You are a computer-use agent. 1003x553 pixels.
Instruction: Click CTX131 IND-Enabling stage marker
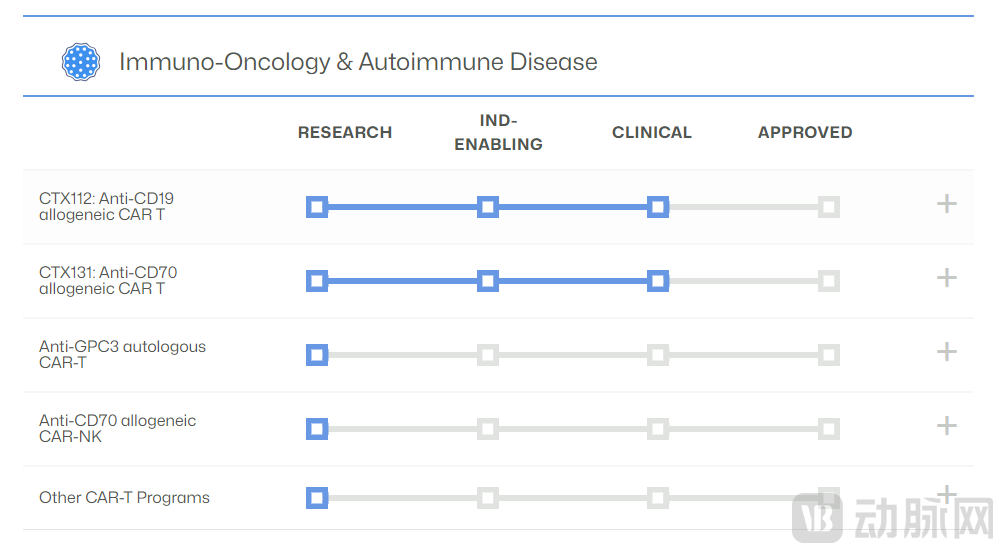point(488,281)
